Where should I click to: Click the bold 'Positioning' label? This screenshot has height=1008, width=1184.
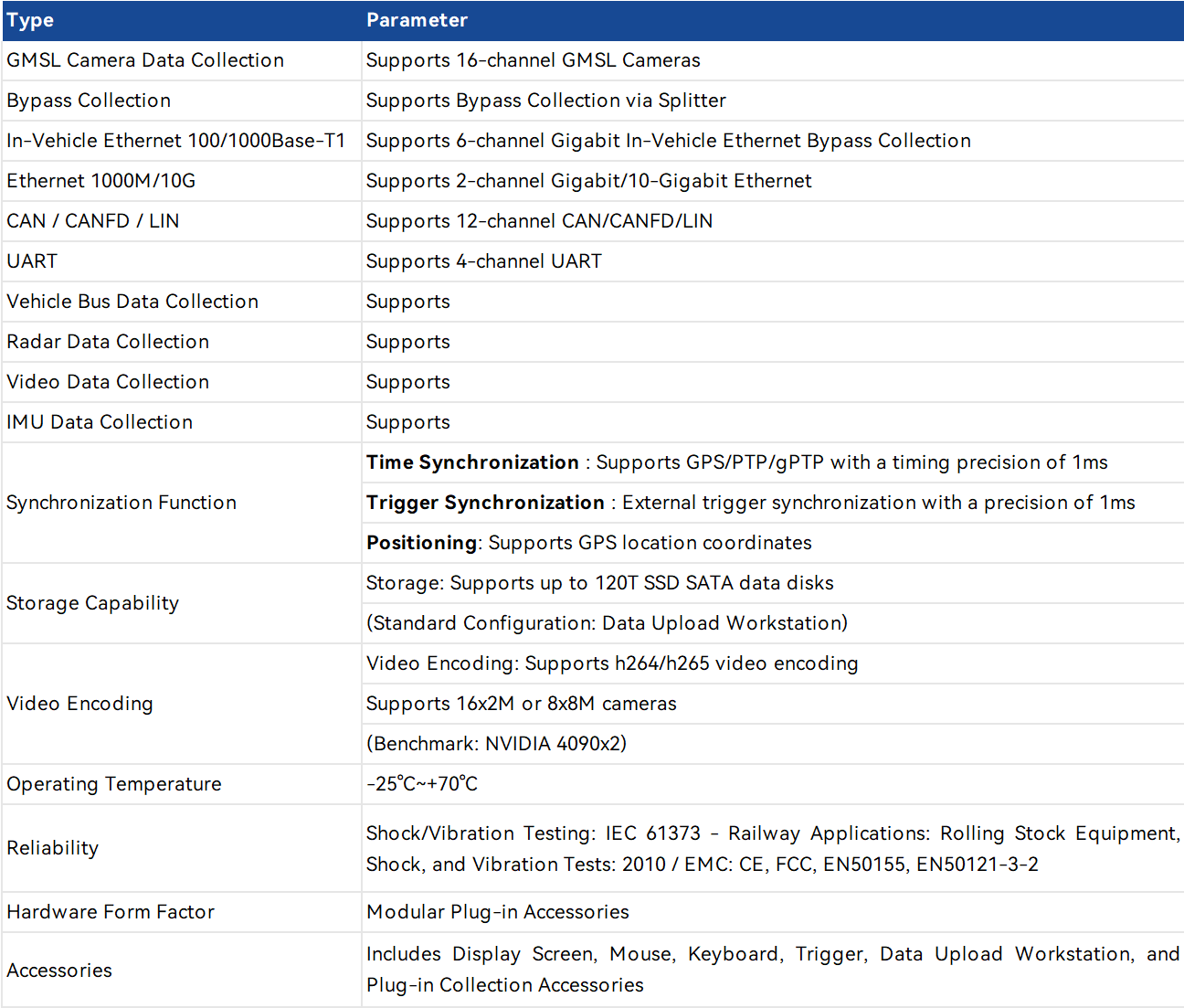point(421,543)
